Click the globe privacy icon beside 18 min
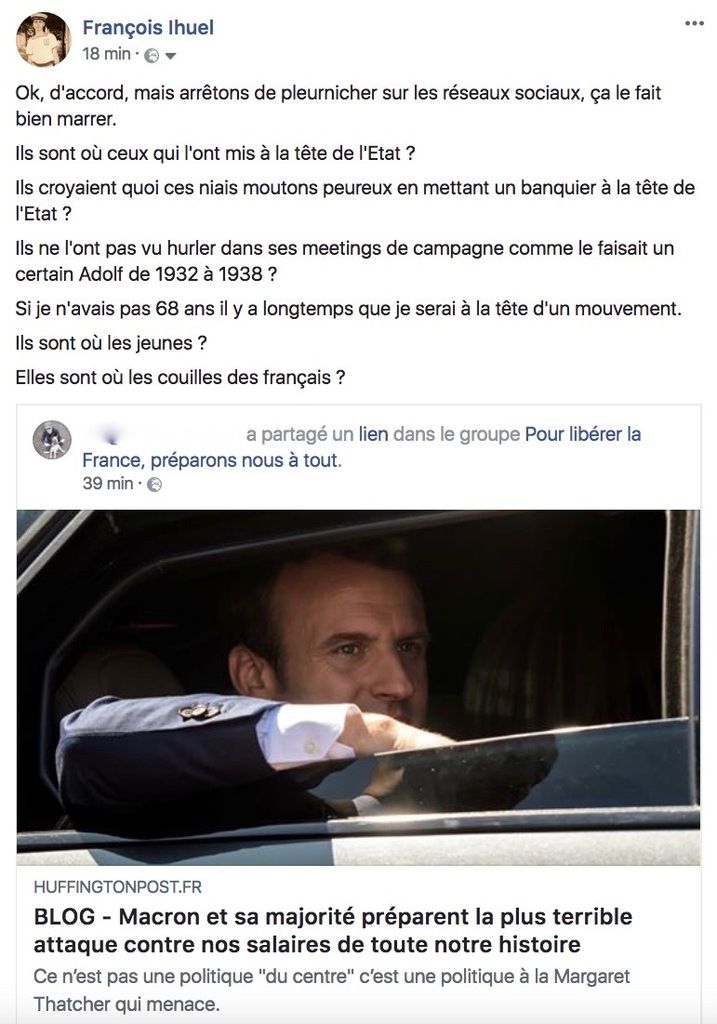 (x=151, y=56)
